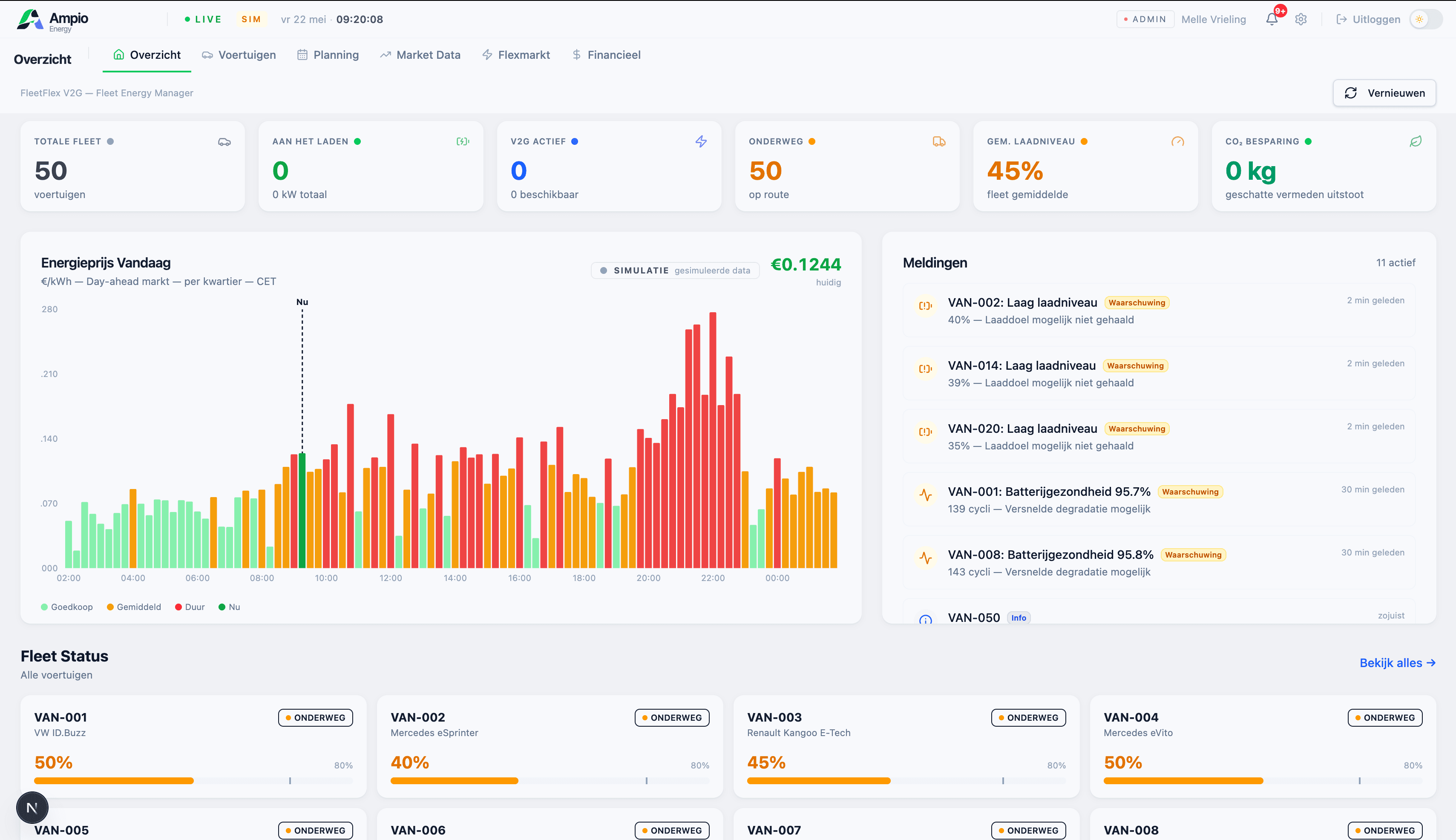Click the Ampio Energy logo

pos(52,20)
